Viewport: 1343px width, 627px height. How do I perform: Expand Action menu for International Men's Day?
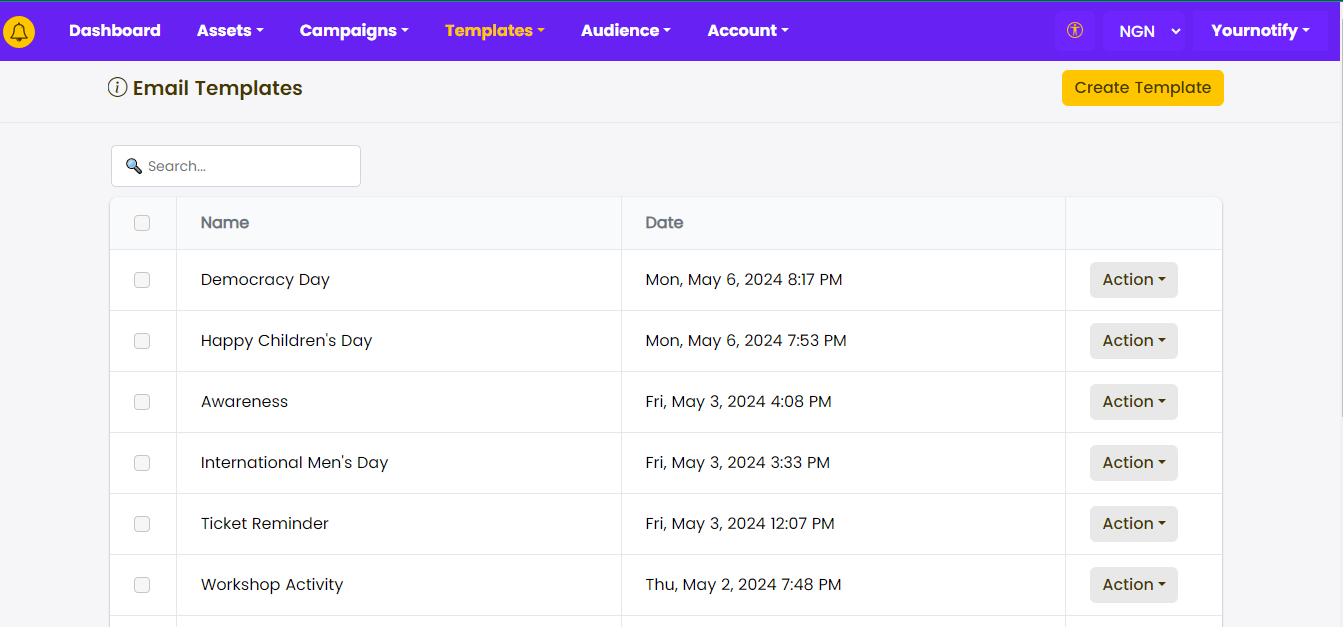(1133, 463)
